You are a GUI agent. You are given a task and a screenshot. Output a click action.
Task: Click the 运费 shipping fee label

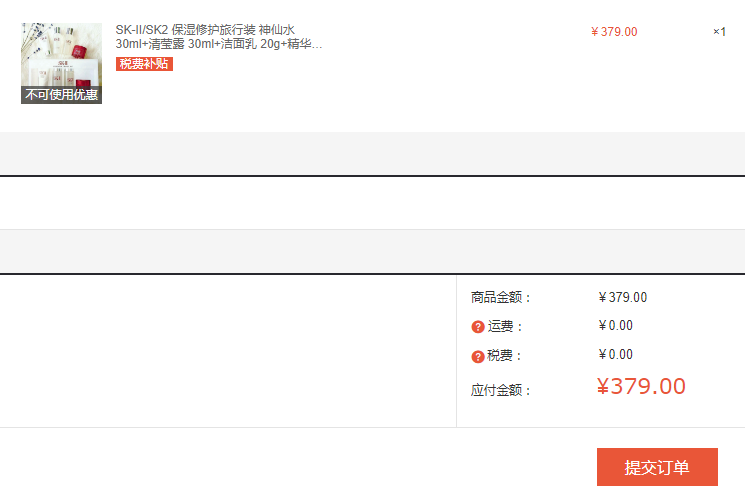pos(505,326)
